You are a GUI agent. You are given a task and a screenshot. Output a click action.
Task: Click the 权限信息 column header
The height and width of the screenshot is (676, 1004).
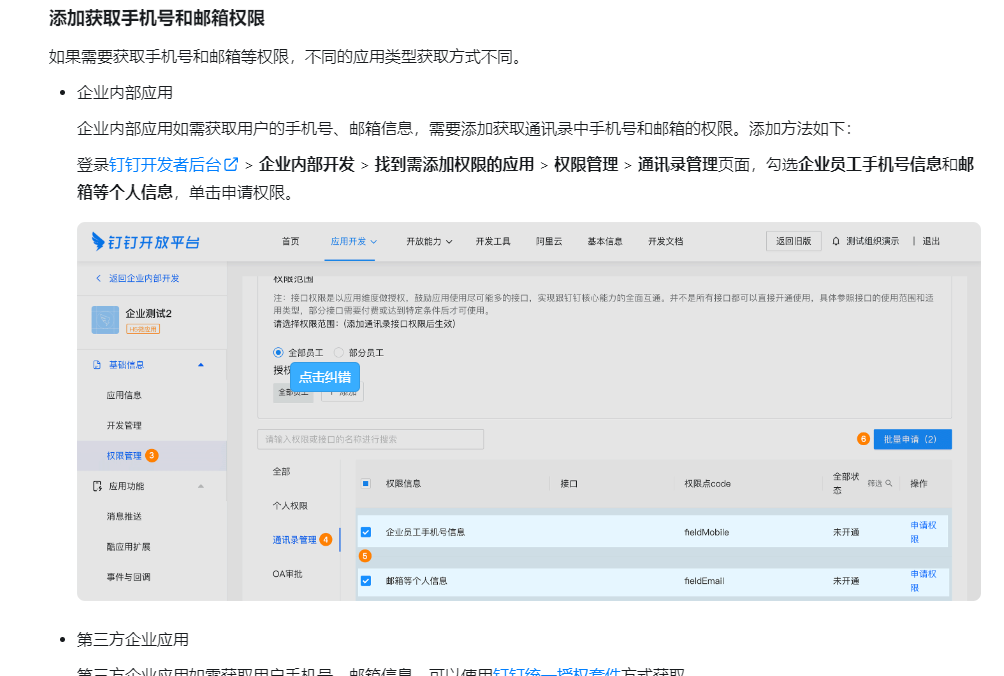(x=403, y=483)
